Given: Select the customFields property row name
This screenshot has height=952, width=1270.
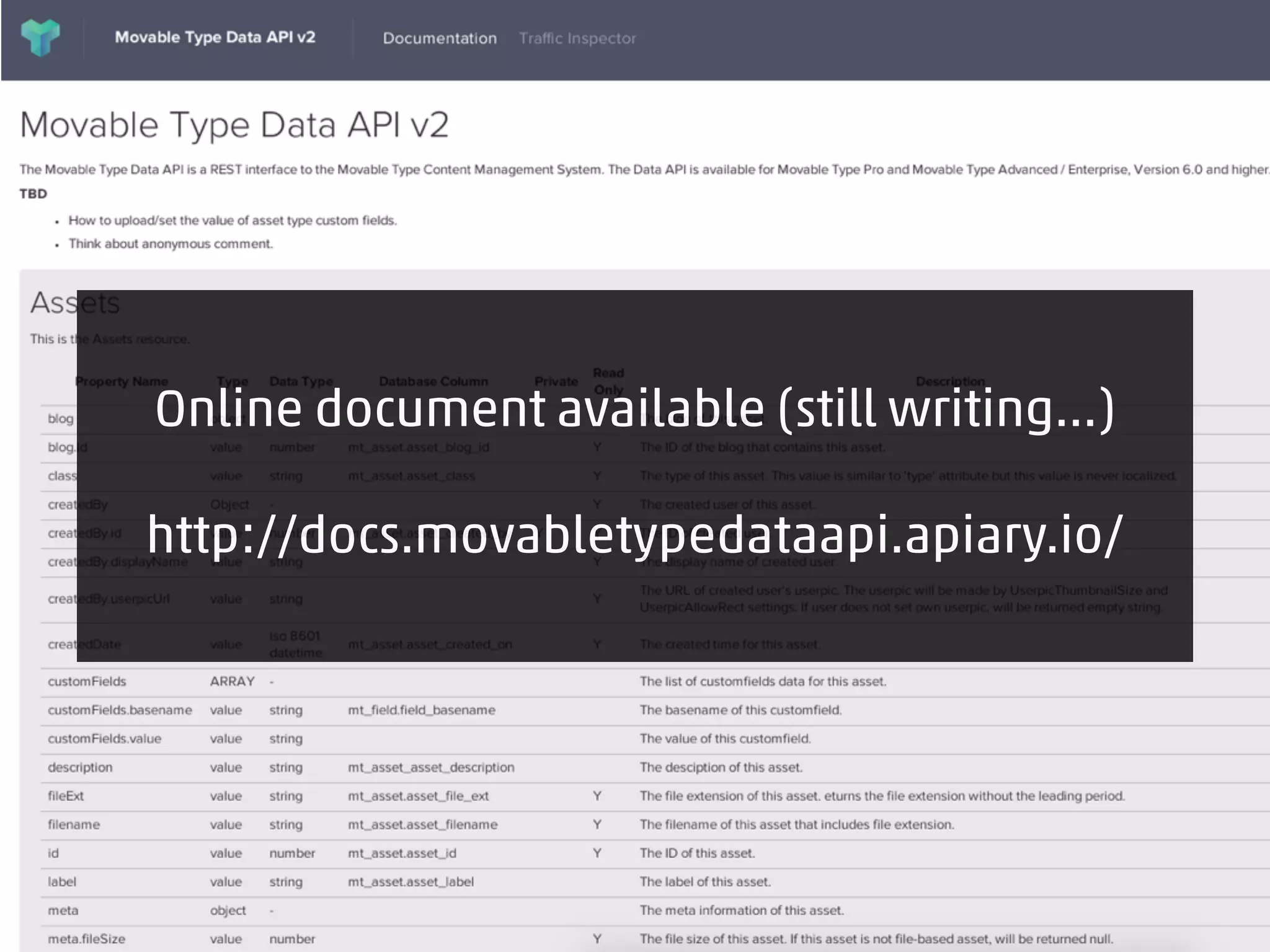Looking at the screenshot, I should point(87,681).
